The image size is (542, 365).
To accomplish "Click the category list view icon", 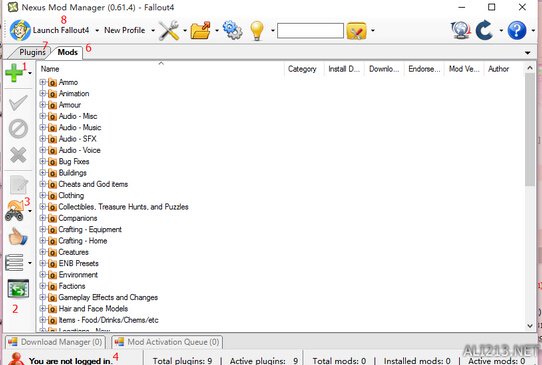I will pyautogui.click(x=15, y=263).
